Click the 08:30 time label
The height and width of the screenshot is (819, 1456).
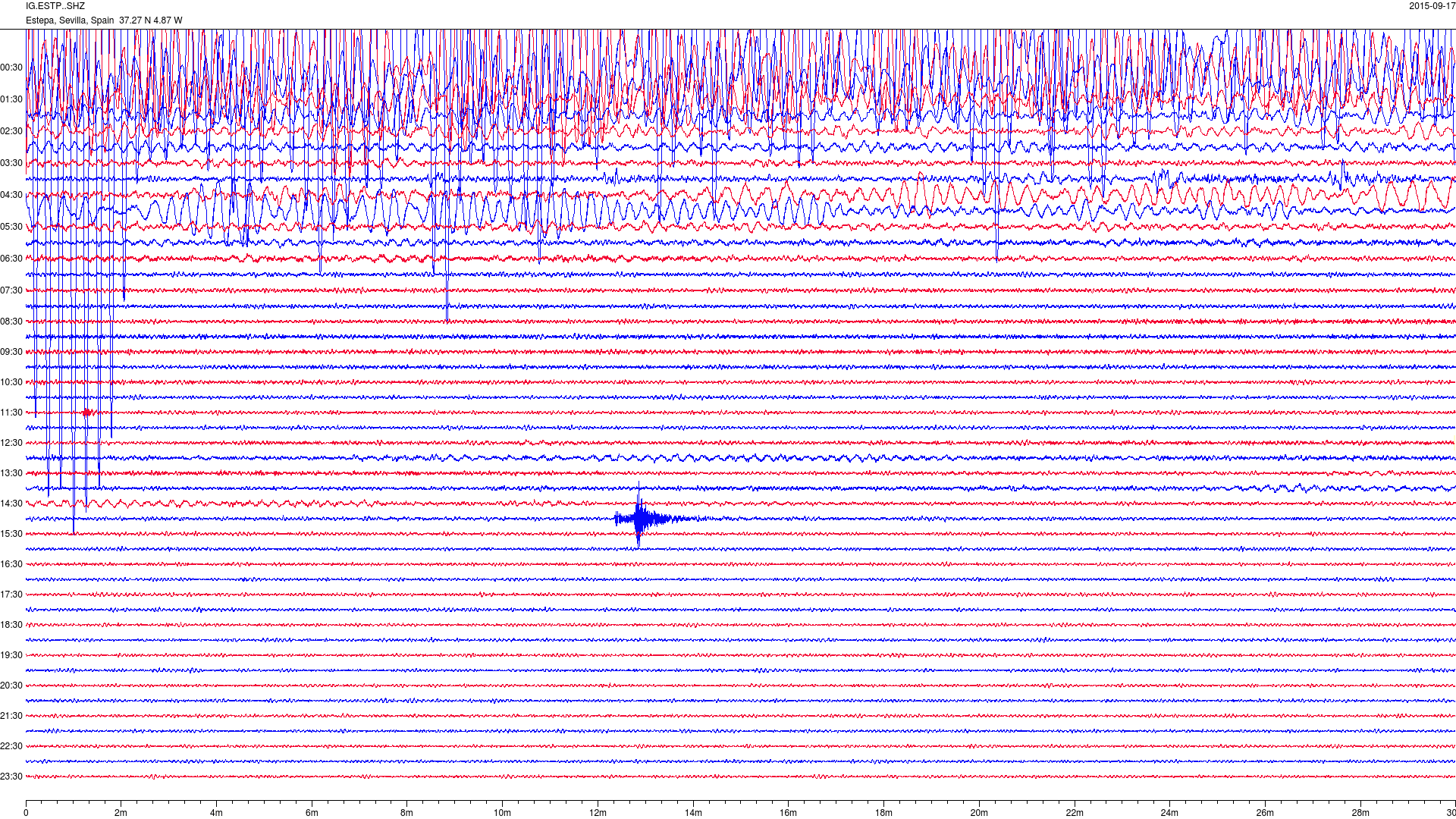11,322
